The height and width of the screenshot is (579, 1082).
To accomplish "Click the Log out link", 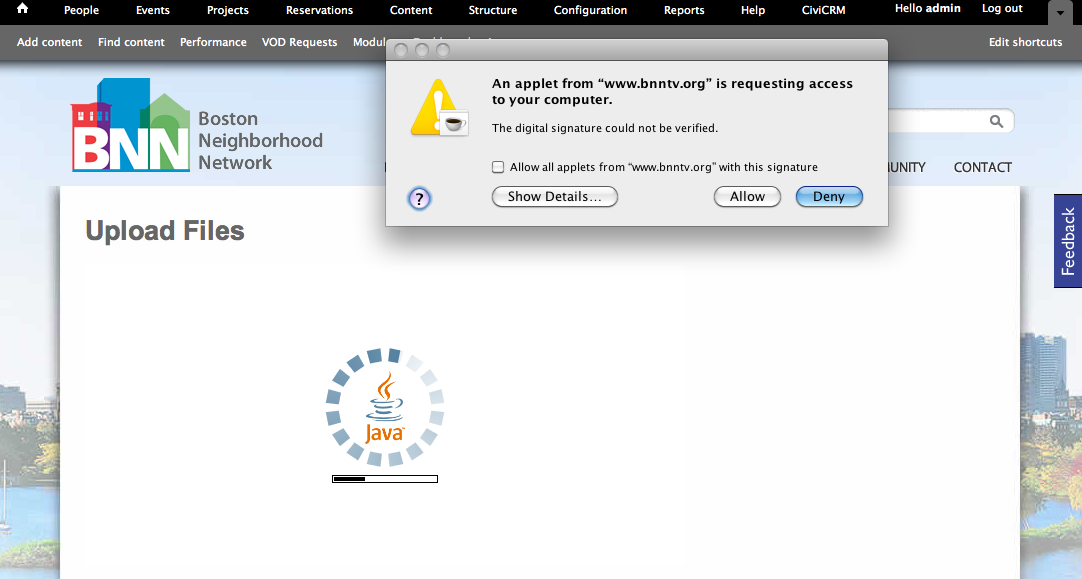I will (1002, 9).
